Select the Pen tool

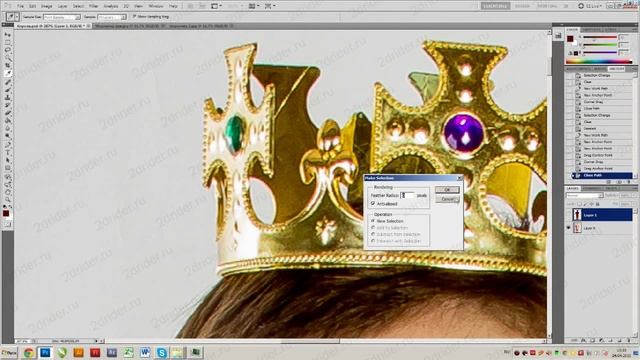pos(8,145)
